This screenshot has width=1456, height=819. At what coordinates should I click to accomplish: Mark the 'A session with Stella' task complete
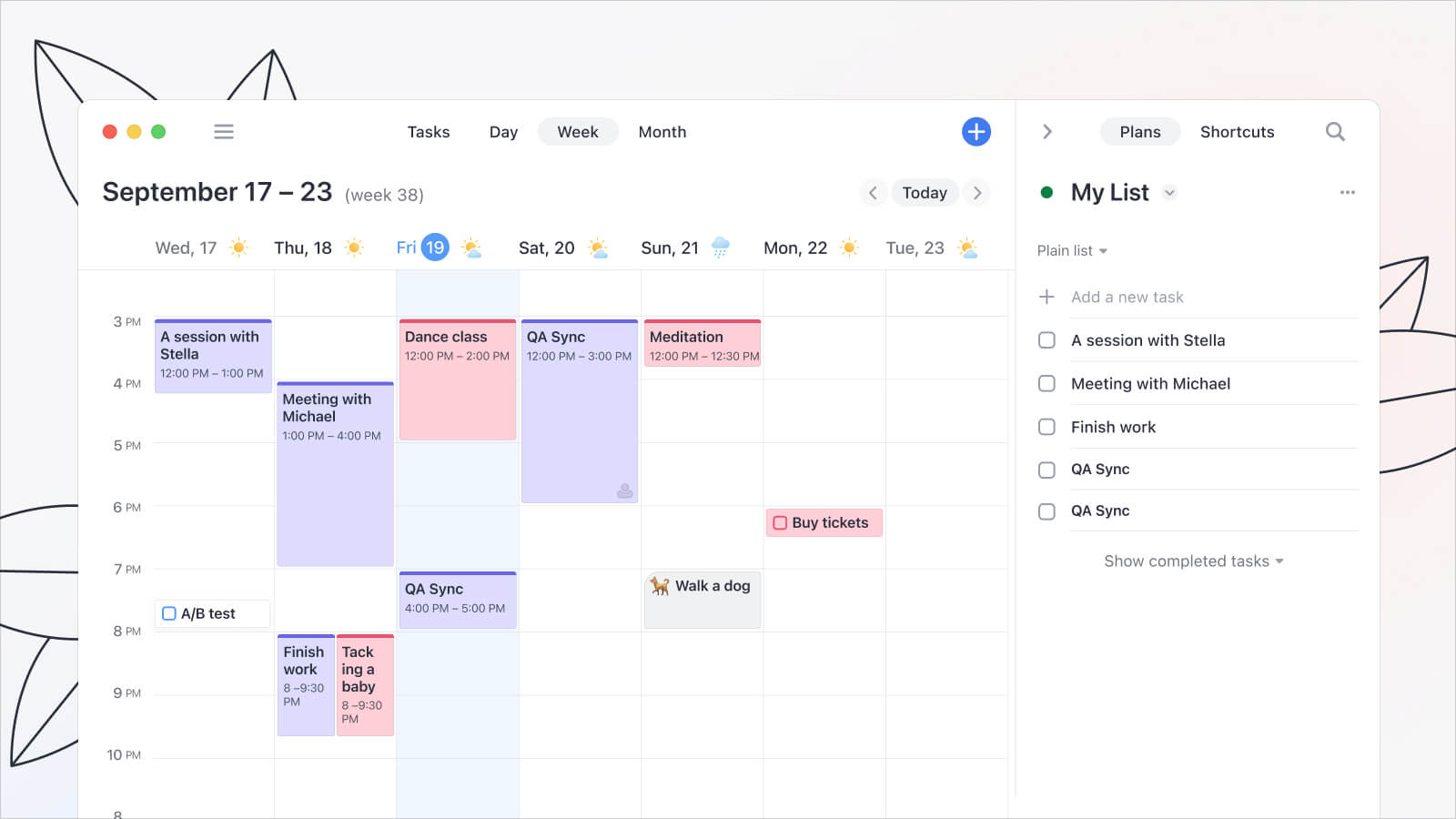click(x=1046, y=339)
